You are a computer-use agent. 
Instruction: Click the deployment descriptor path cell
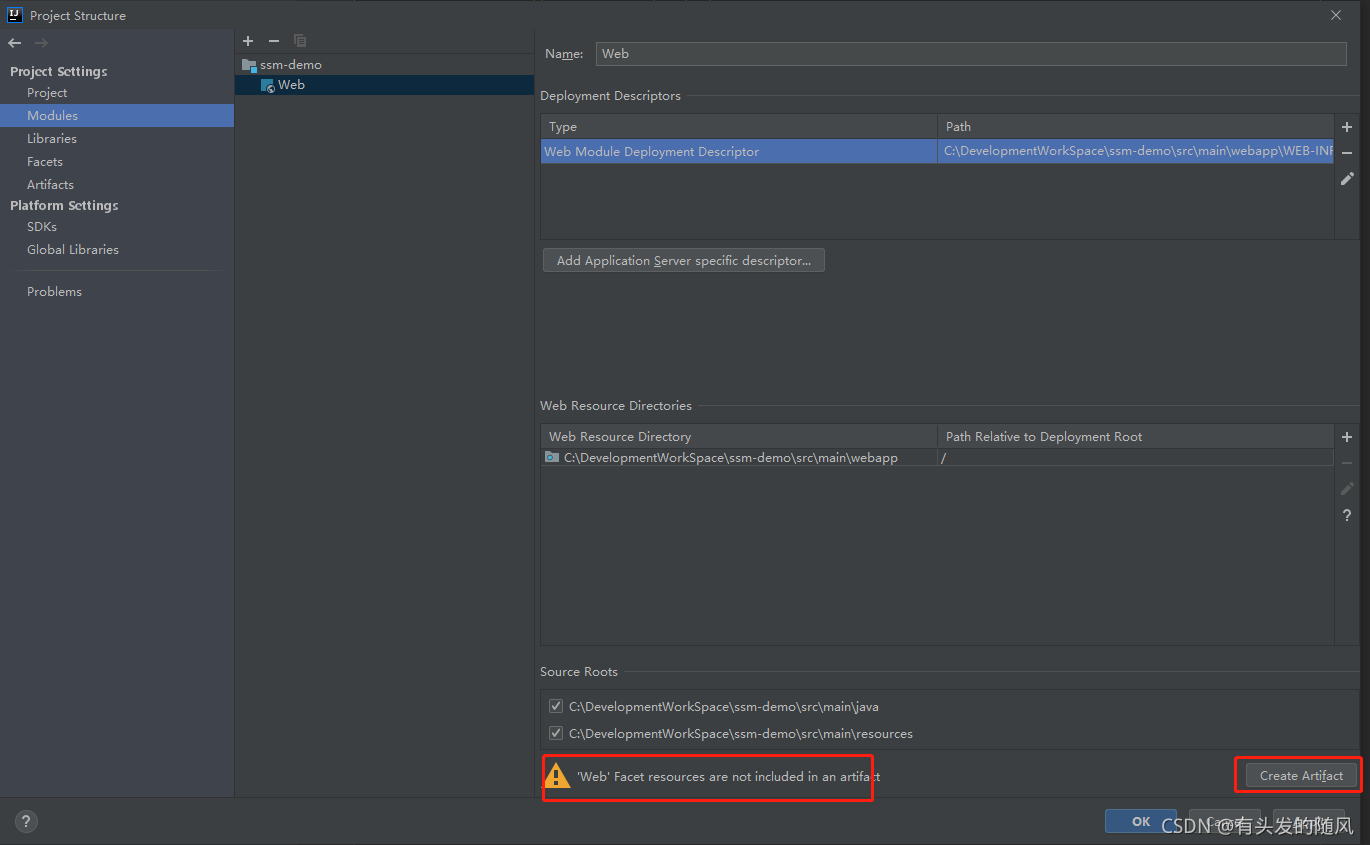1136,151
